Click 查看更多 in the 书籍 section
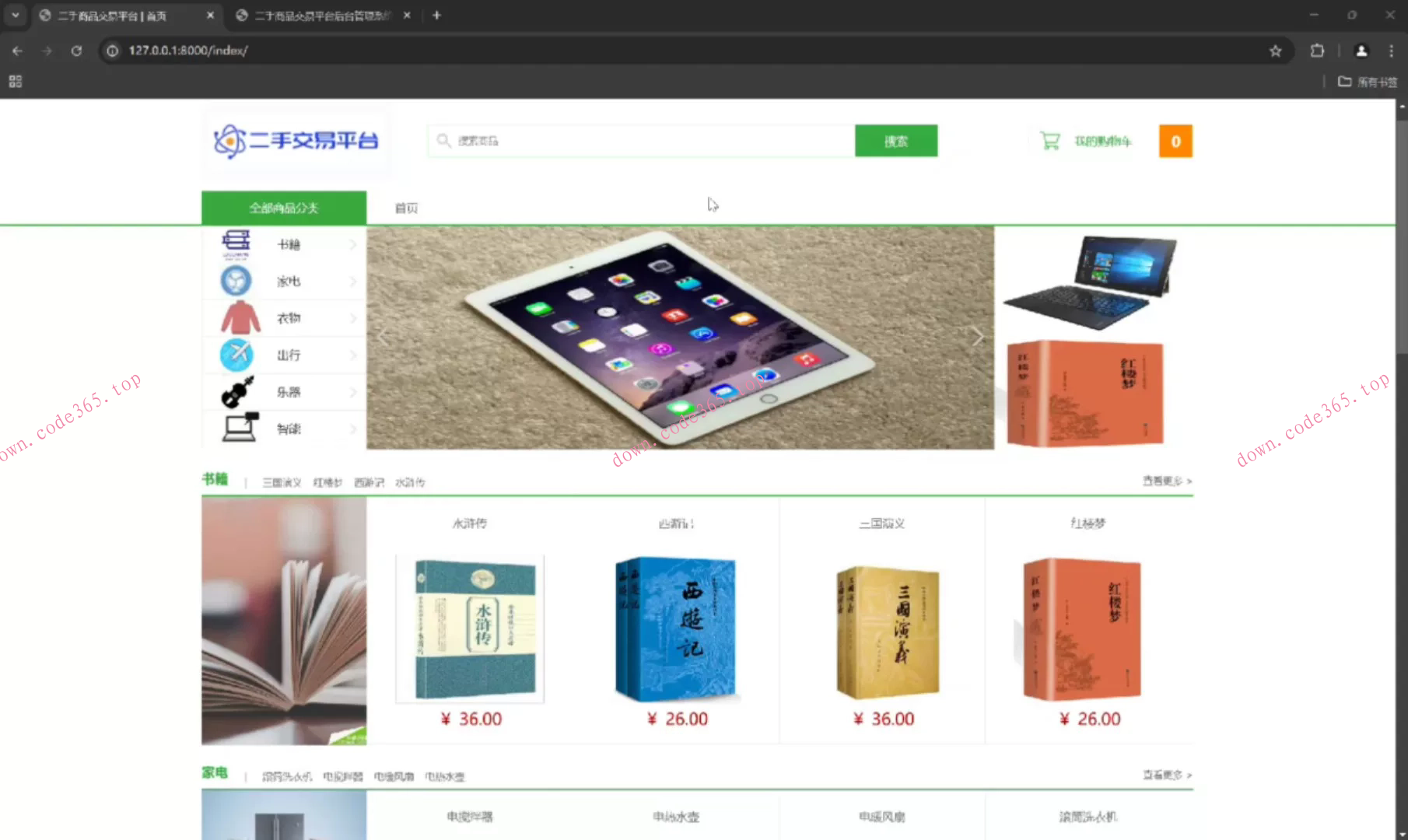The height and width of the screenshot is (840, 1408). coord(1167,481)
